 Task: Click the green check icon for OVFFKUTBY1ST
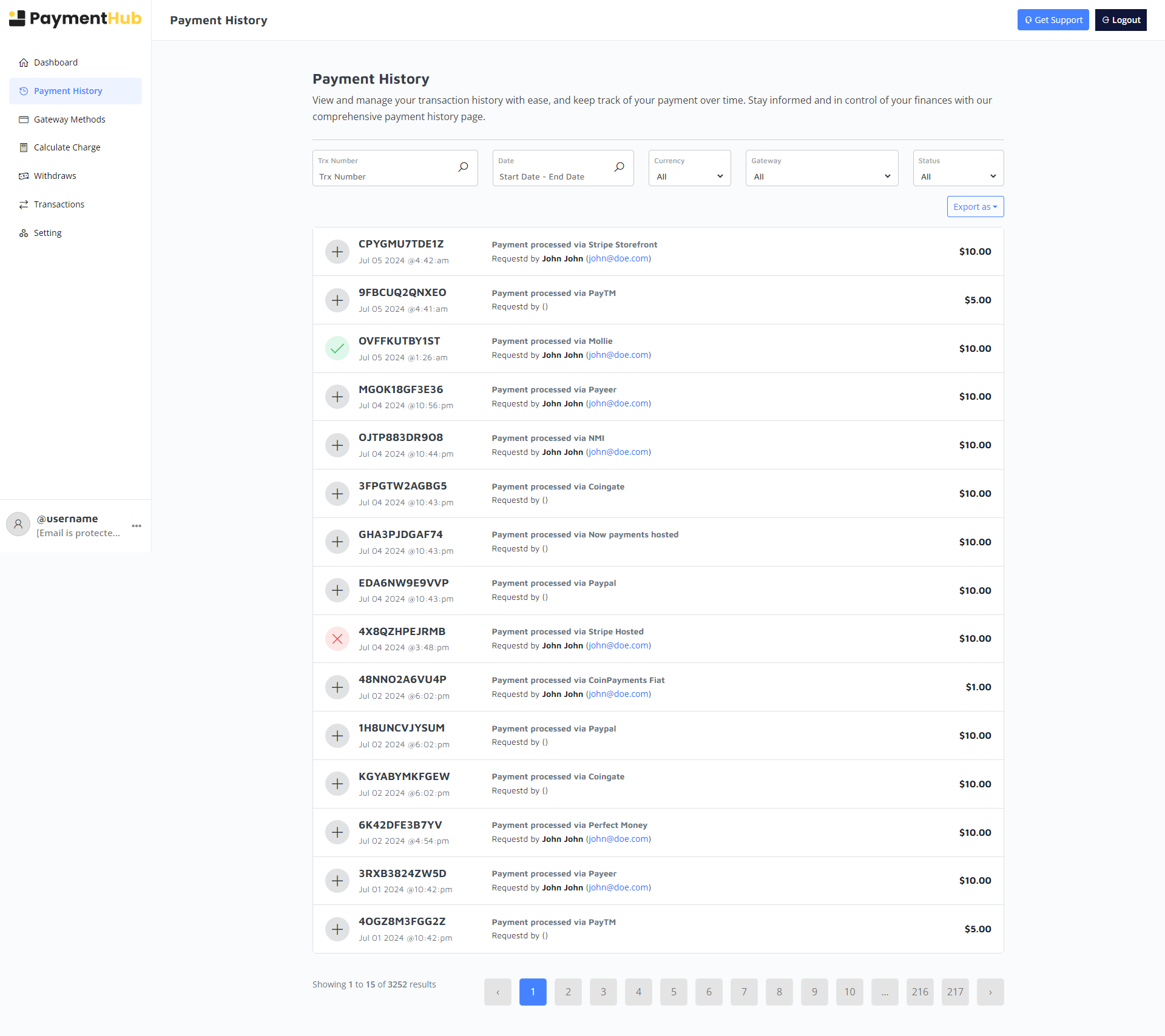point(337,349)
